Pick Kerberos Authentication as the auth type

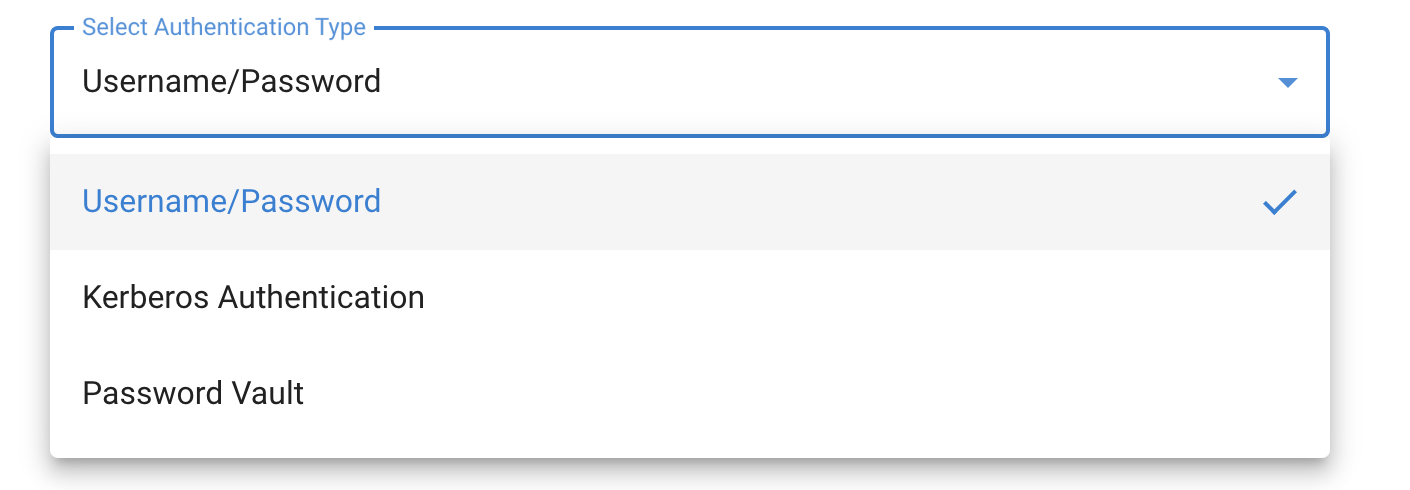[253, 298]
